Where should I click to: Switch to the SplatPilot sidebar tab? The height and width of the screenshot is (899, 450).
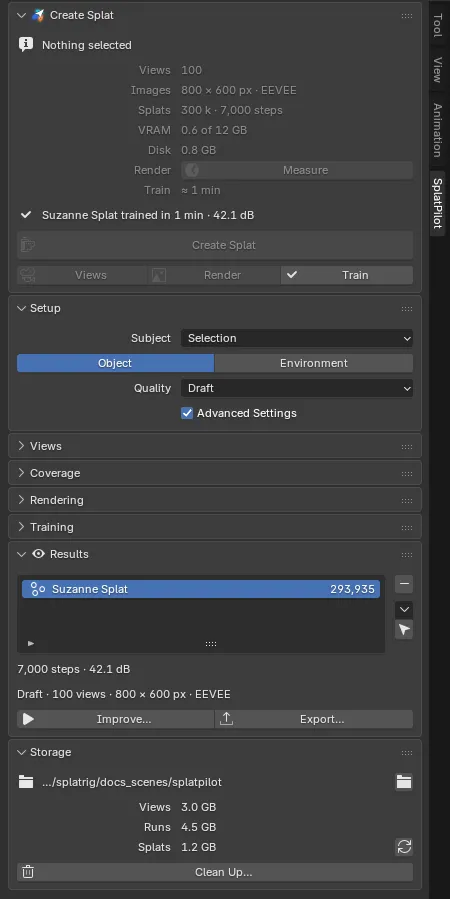(437, 203)
